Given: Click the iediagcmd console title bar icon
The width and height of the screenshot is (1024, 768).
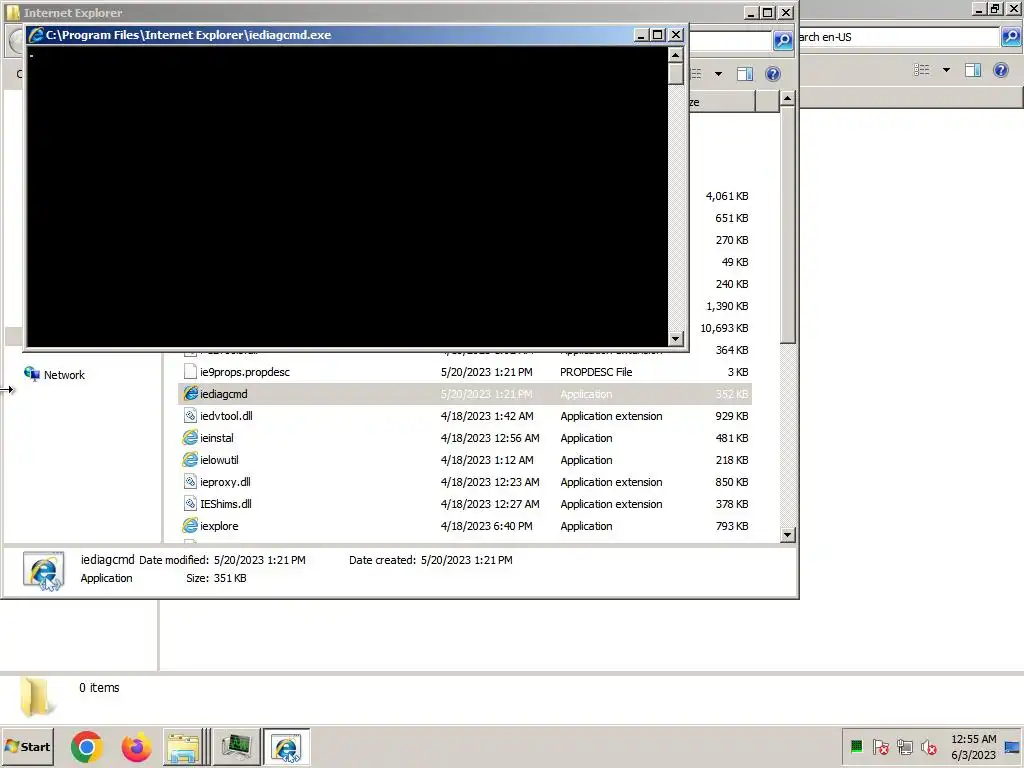Looking at the screenshot, I should click(x=36, y=35).
